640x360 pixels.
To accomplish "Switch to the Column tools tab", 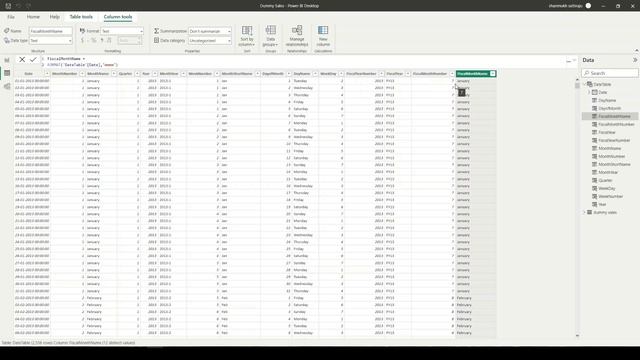I will tap(118, 17).
